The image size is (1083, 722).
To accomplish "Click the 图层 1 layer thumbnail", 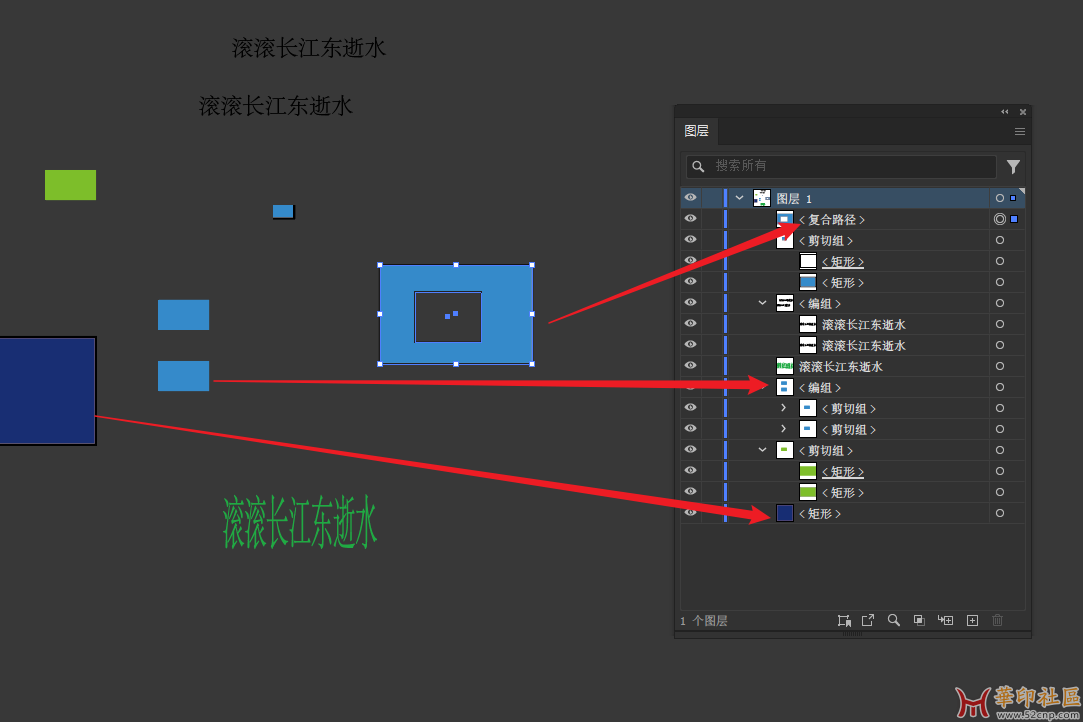I will [x=761, y=198].
